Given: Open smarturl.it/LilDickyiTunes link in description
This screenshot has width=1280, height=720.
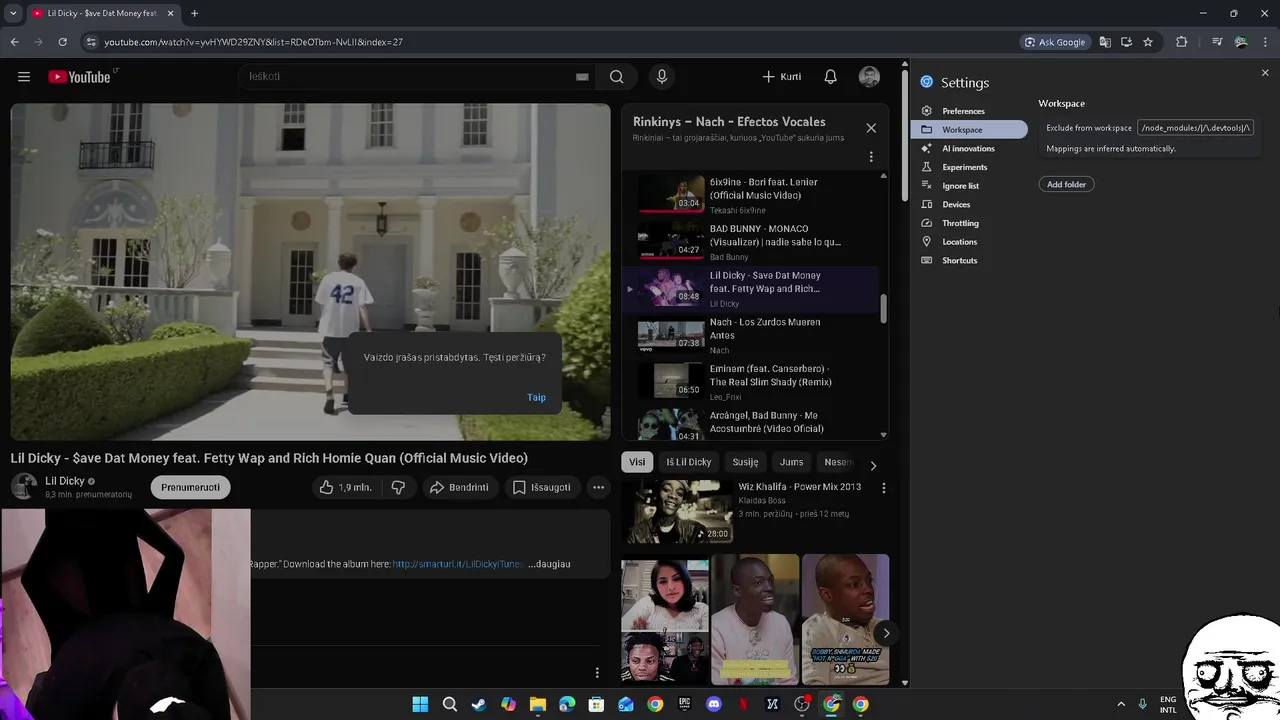Looking at the screenshot, I should click(457, 564).
